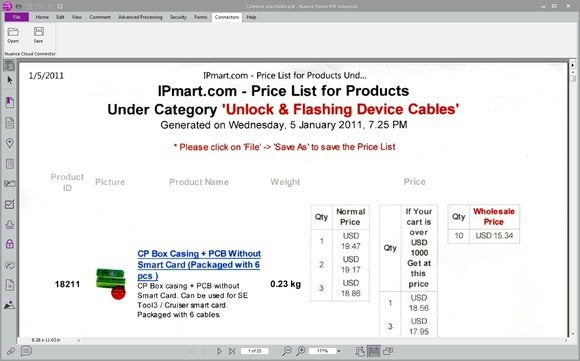Click the vertical scrollbar down arrow
Viewport: 580px width, 361px height.
click(x=573, y=333)
